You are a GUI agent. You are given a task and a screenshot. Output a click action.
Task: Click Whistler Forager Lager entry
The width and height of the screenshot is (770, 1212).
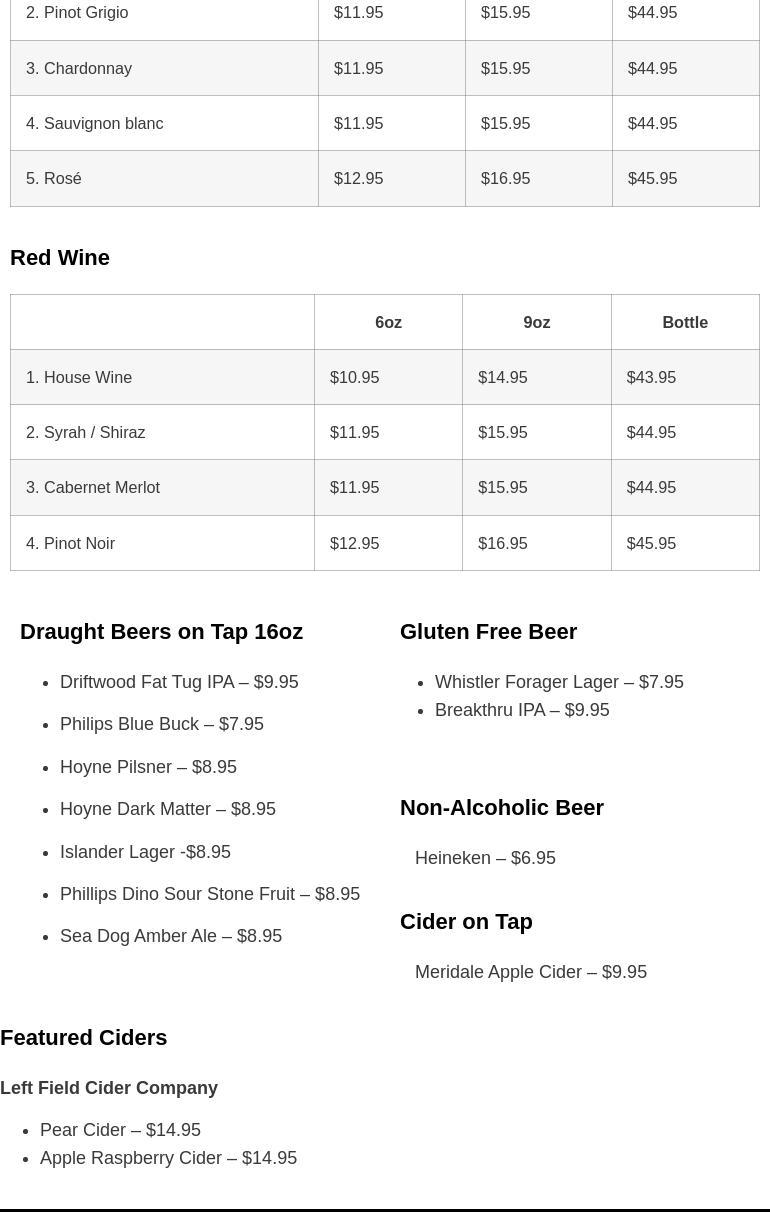tap(559, 682)
